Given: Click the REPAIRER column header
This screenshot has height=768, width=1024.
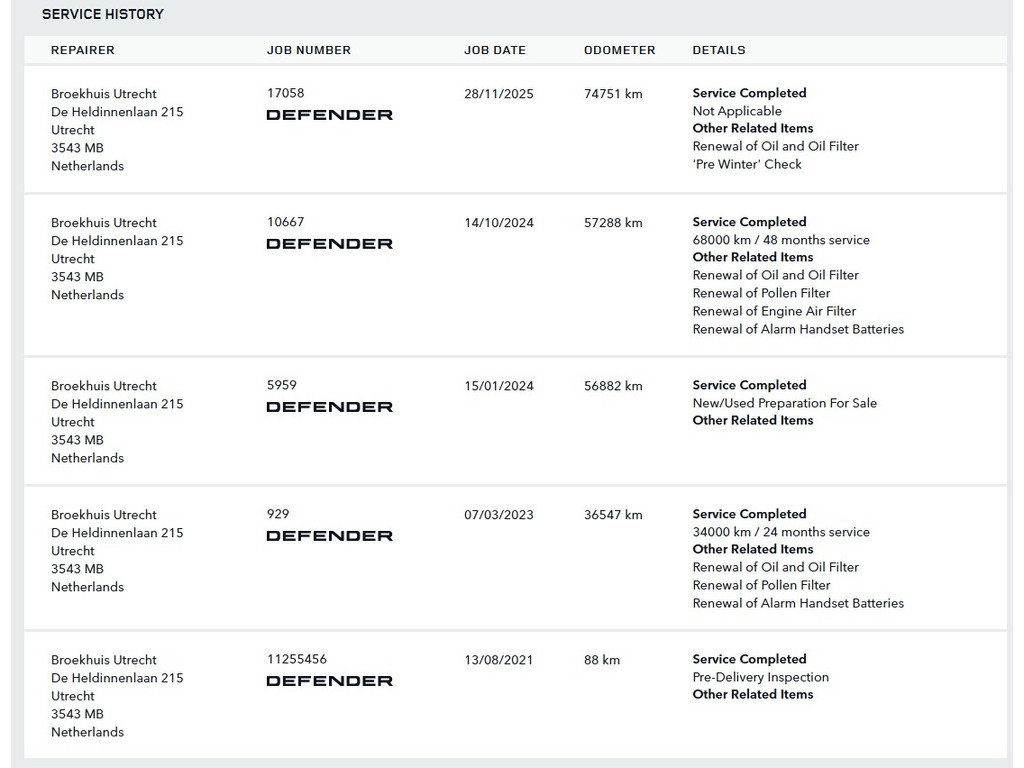Looking at the screenshot, I should [x=83, y=50].
